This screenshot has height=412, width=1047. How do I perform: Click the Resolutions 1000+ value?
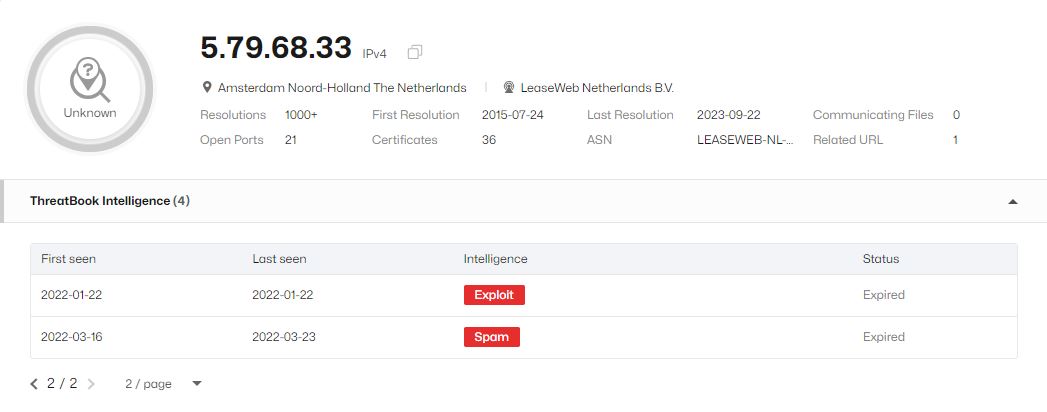point(301,115)
